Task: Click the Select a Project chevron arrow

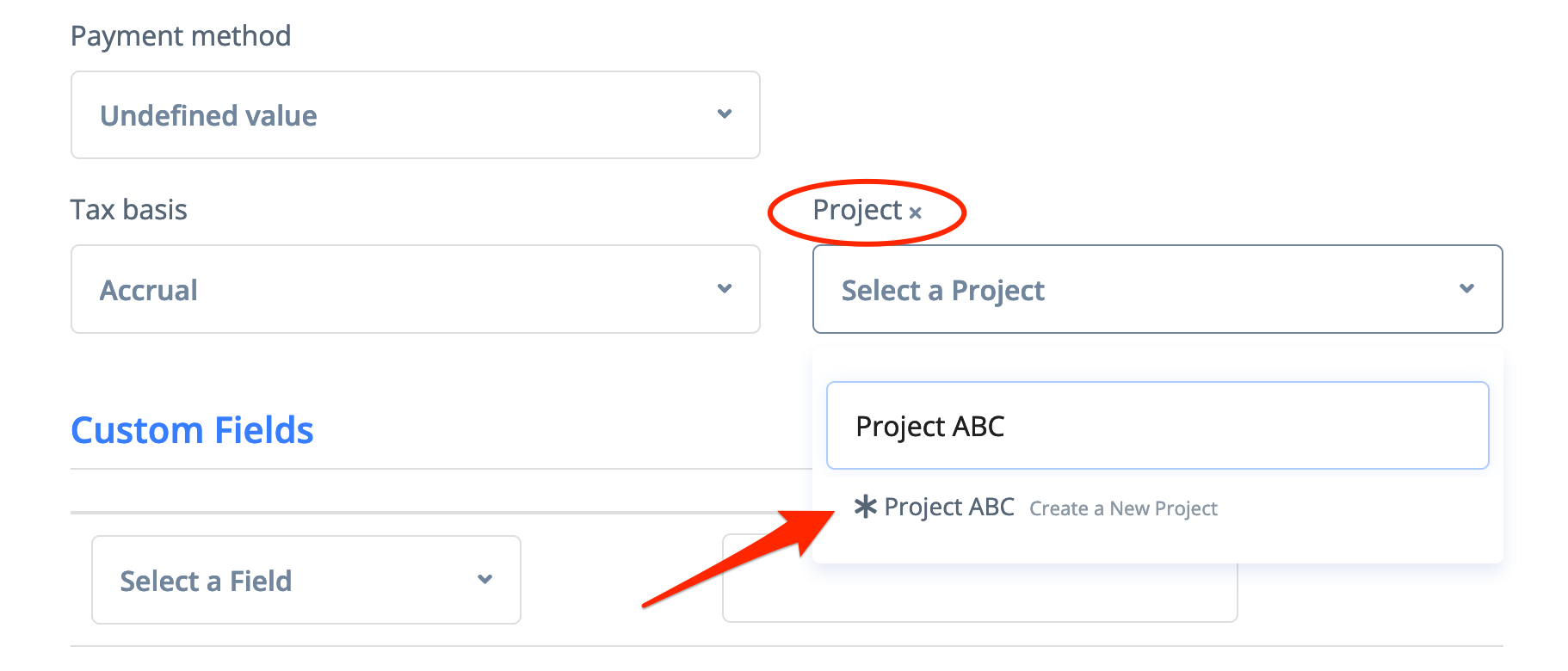Action: coord(1466,288)
